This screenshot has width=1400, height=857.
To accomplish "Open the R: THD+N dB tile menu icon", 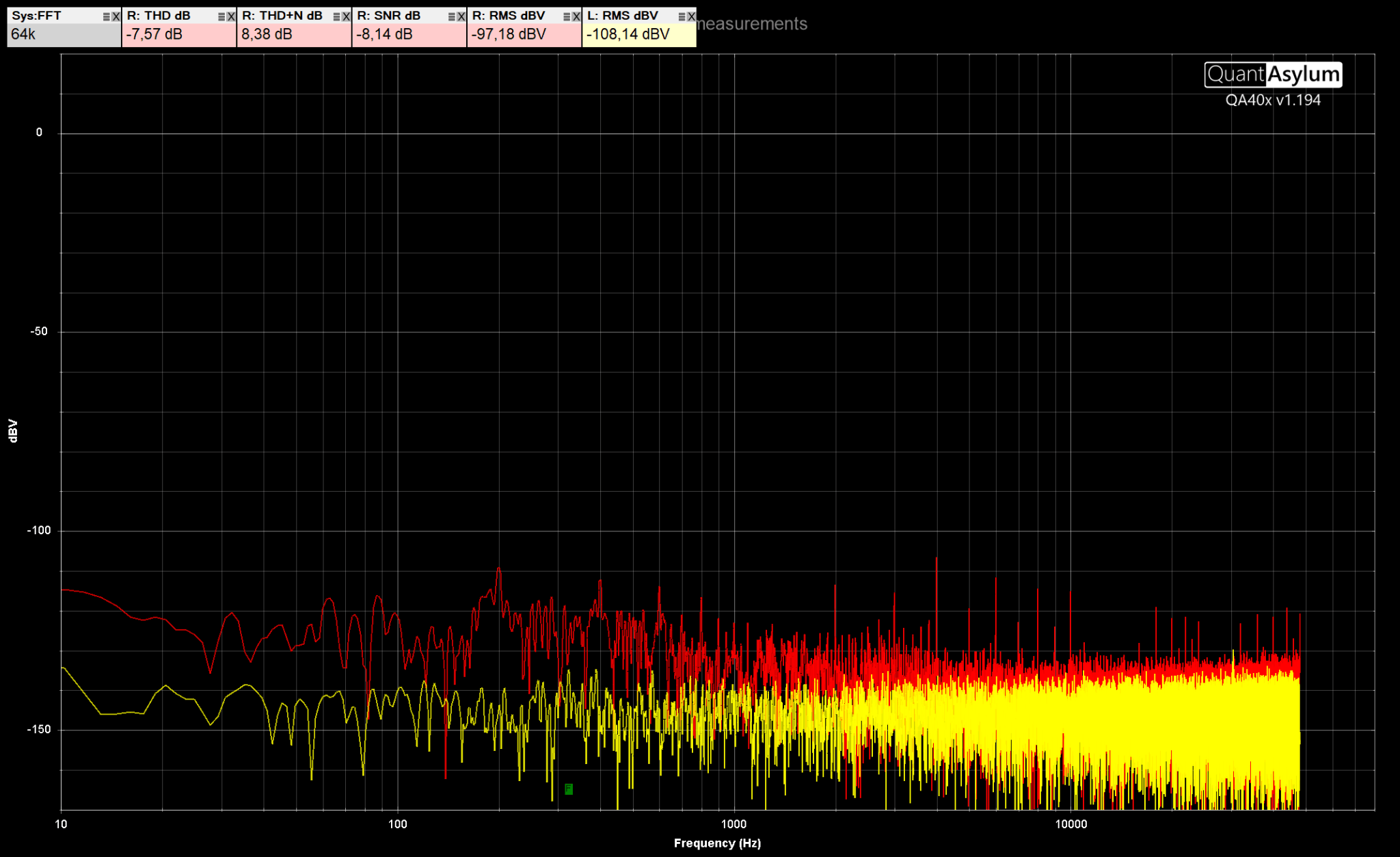I will pos(337,16).
